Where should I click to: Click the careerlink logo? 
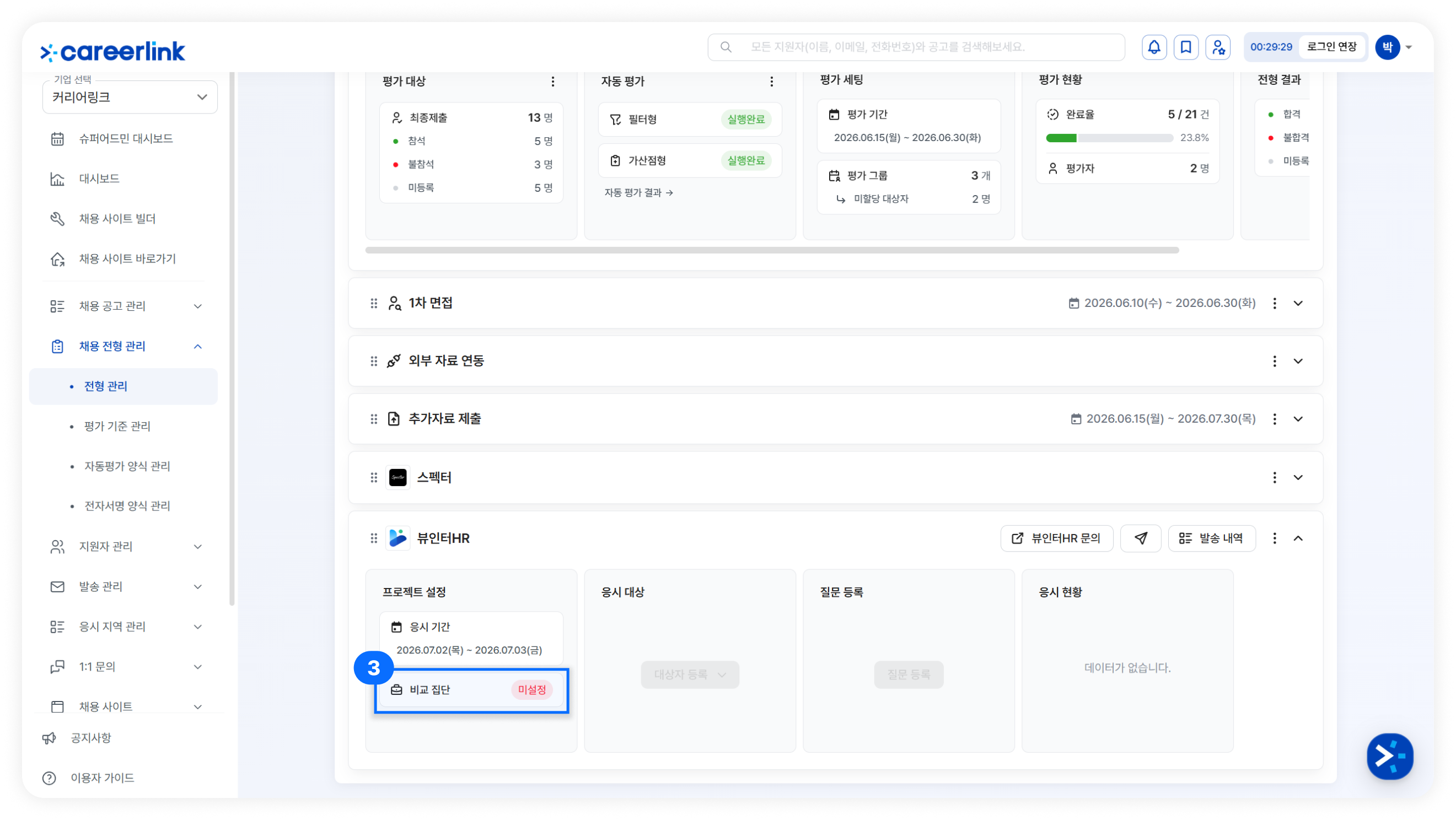coord(112,51)
